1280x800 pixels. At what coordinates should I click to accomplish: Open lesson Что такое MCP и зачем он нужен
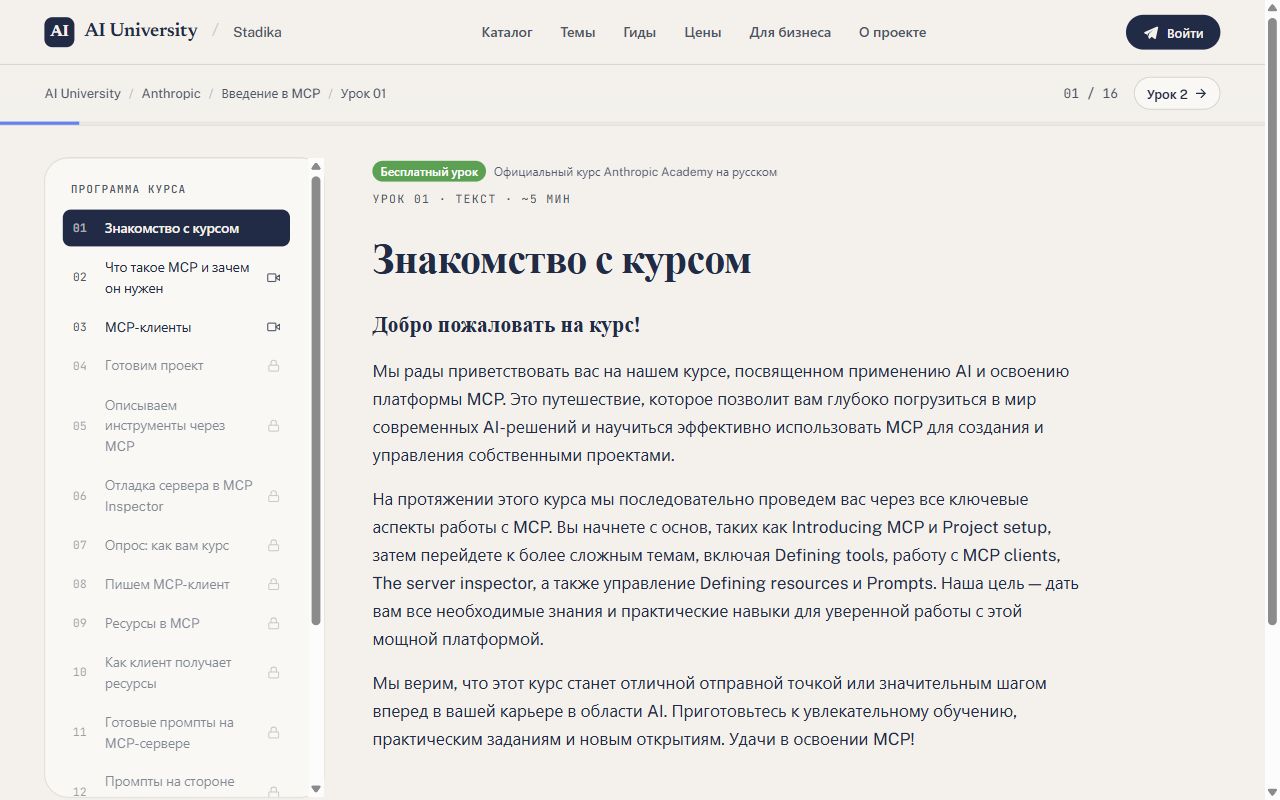176,278
